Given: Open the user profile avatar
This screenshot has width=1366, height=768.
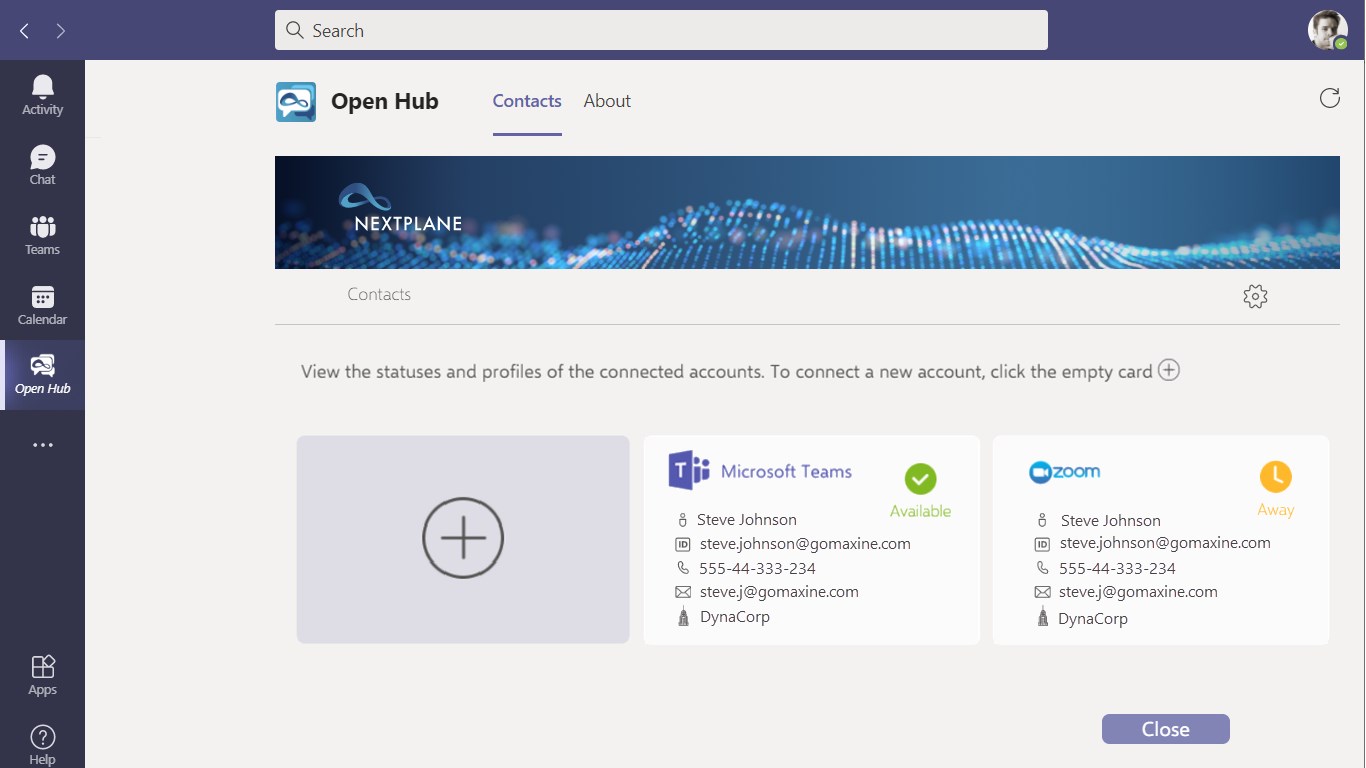Looking at the screenshot, I should coord(1327,30).
